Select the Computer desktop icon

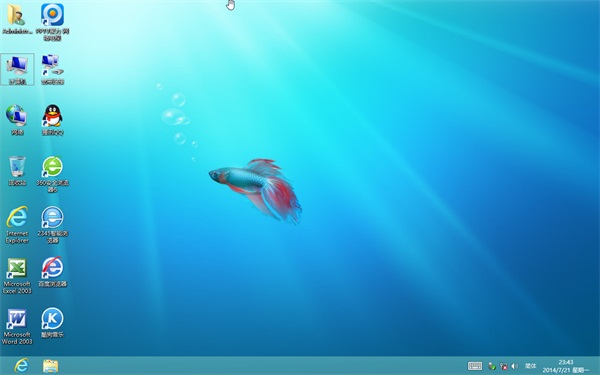coord(17,69)
